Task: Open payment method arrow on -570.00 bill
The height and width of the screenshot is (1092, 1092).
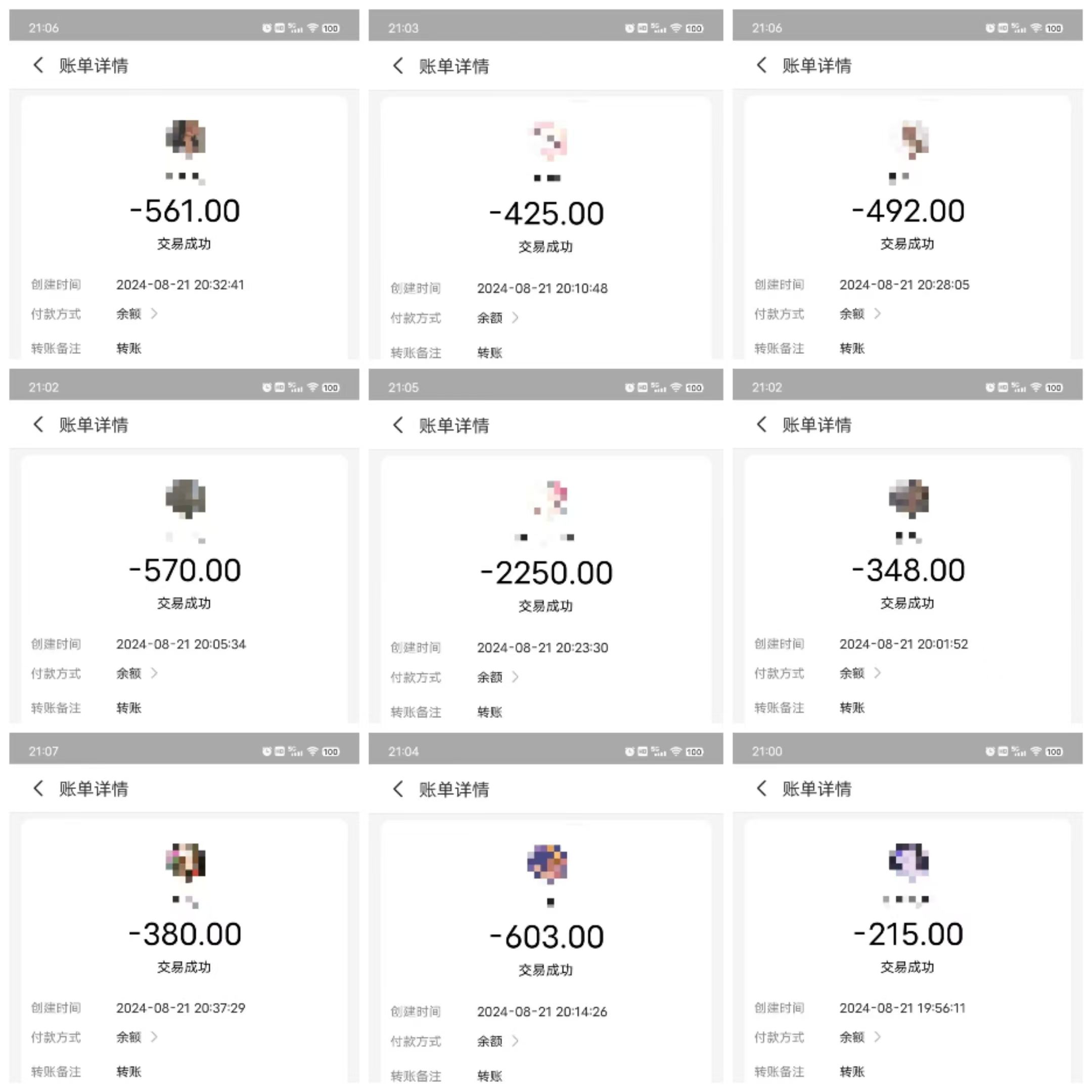Action: point(154,672)
